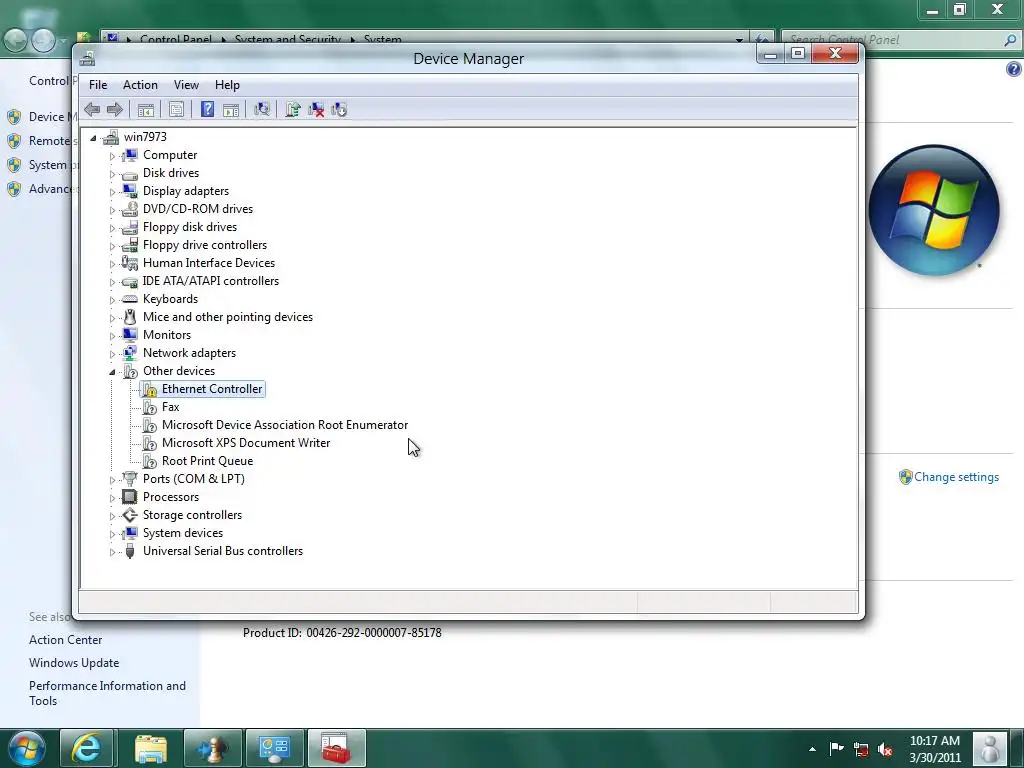Select the Floppy drive controllers row

205,245
